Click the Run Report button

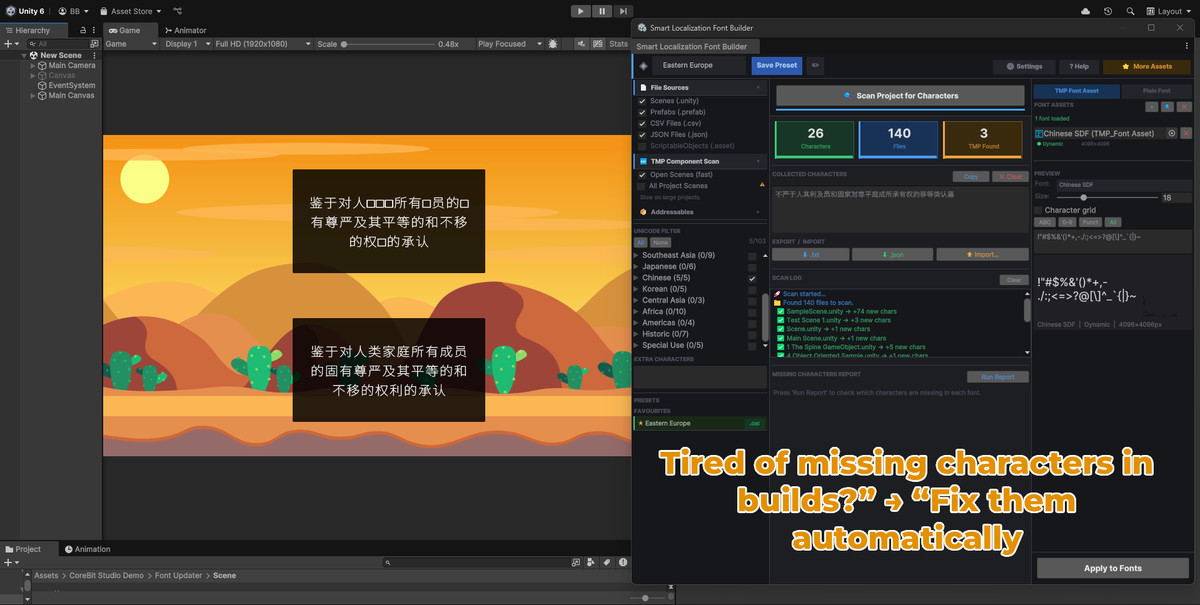[997, 377]
